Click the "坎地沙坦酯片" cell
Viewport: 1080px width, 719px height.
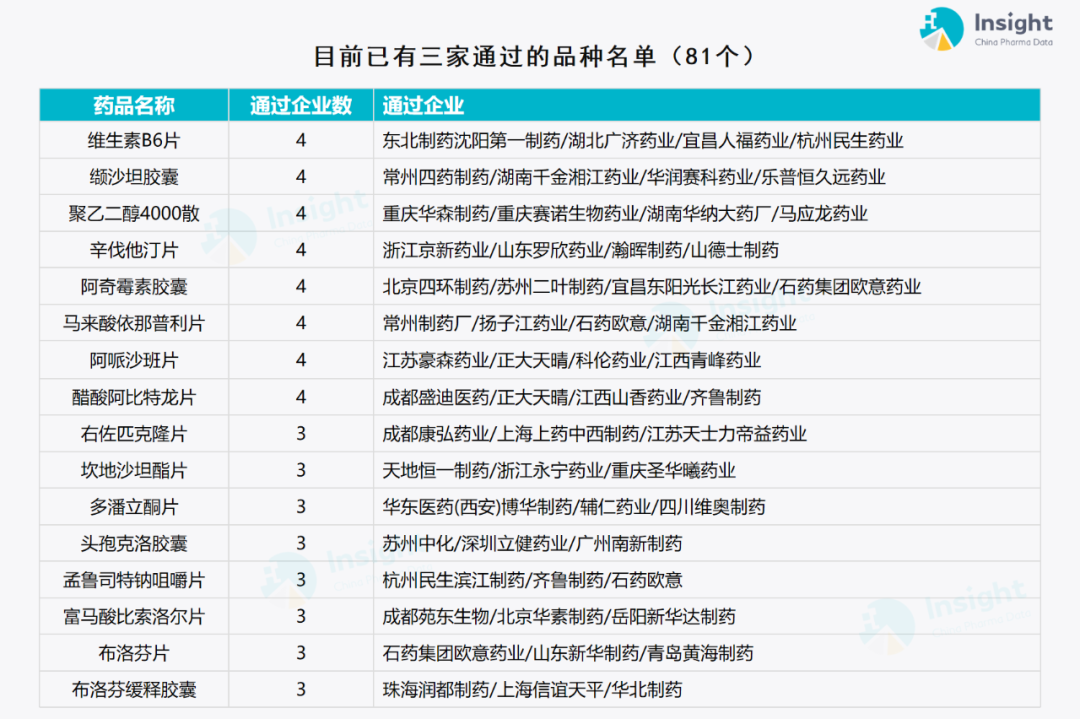click(x=134, y=470)
